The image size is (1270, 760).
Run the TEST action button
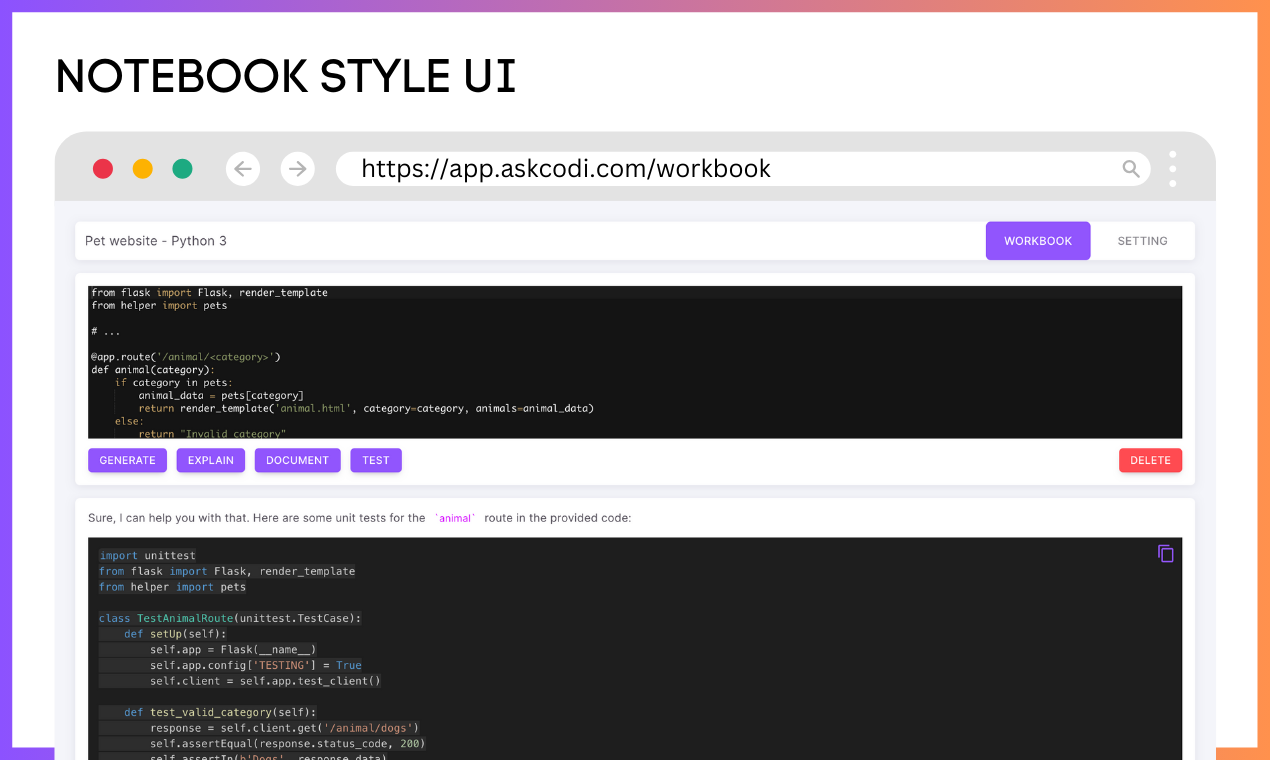coord(376,460)
